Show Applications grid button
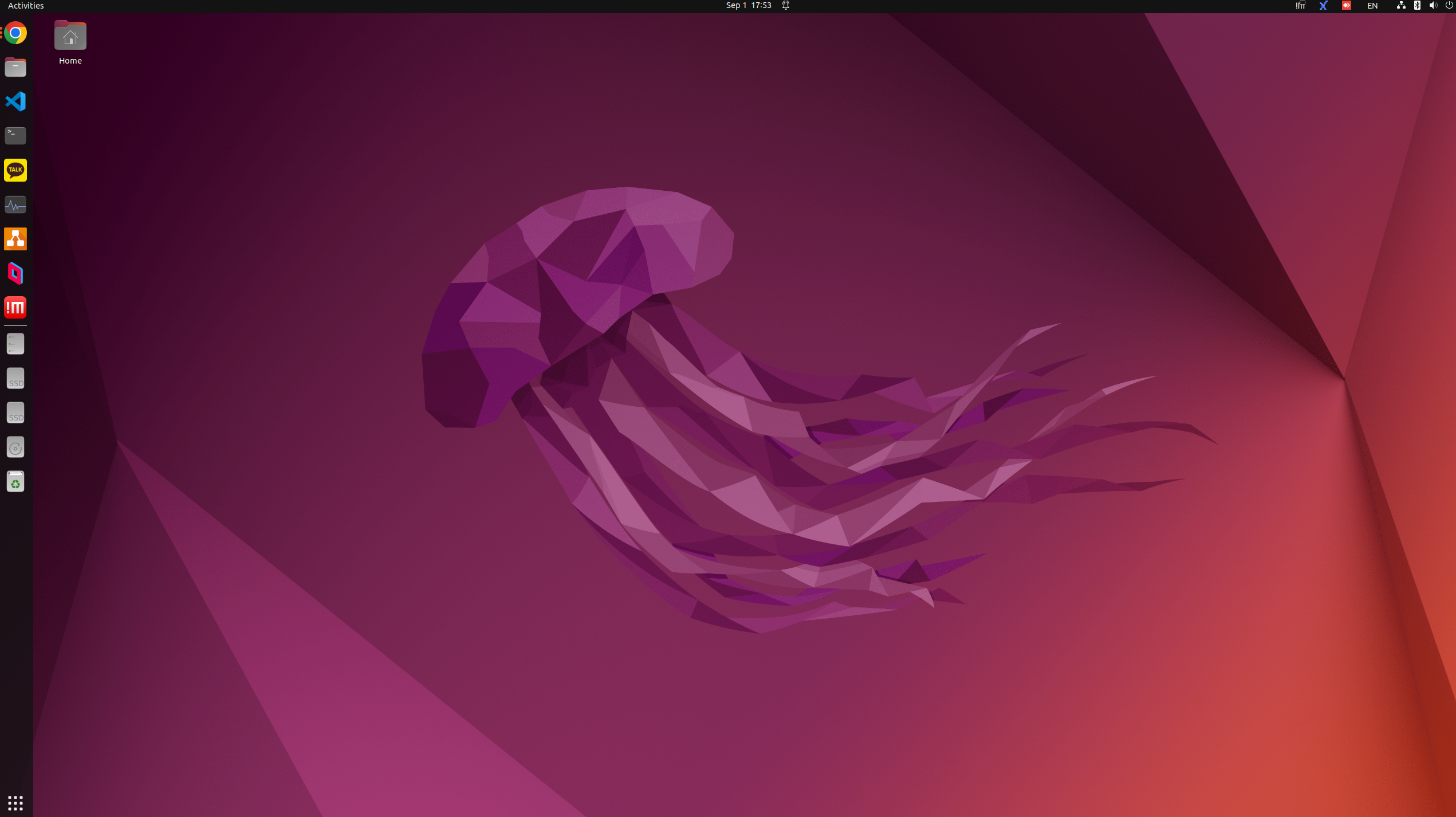 tap(15, 803)
